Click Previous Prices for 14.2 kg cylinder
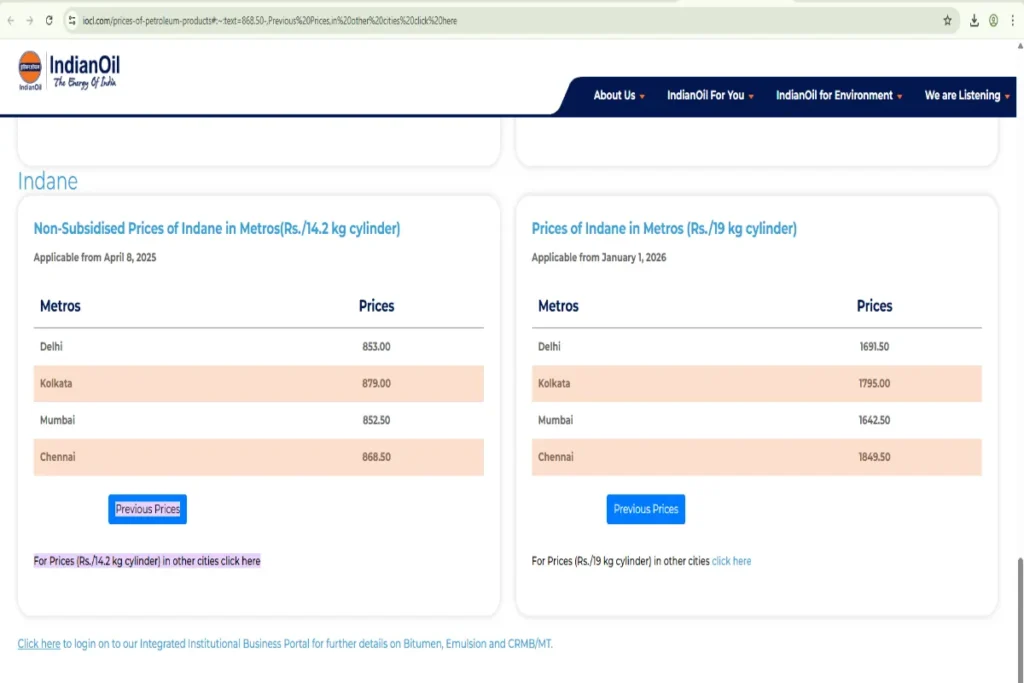This screenshot has width=1024, height=683. pos(147,509)
